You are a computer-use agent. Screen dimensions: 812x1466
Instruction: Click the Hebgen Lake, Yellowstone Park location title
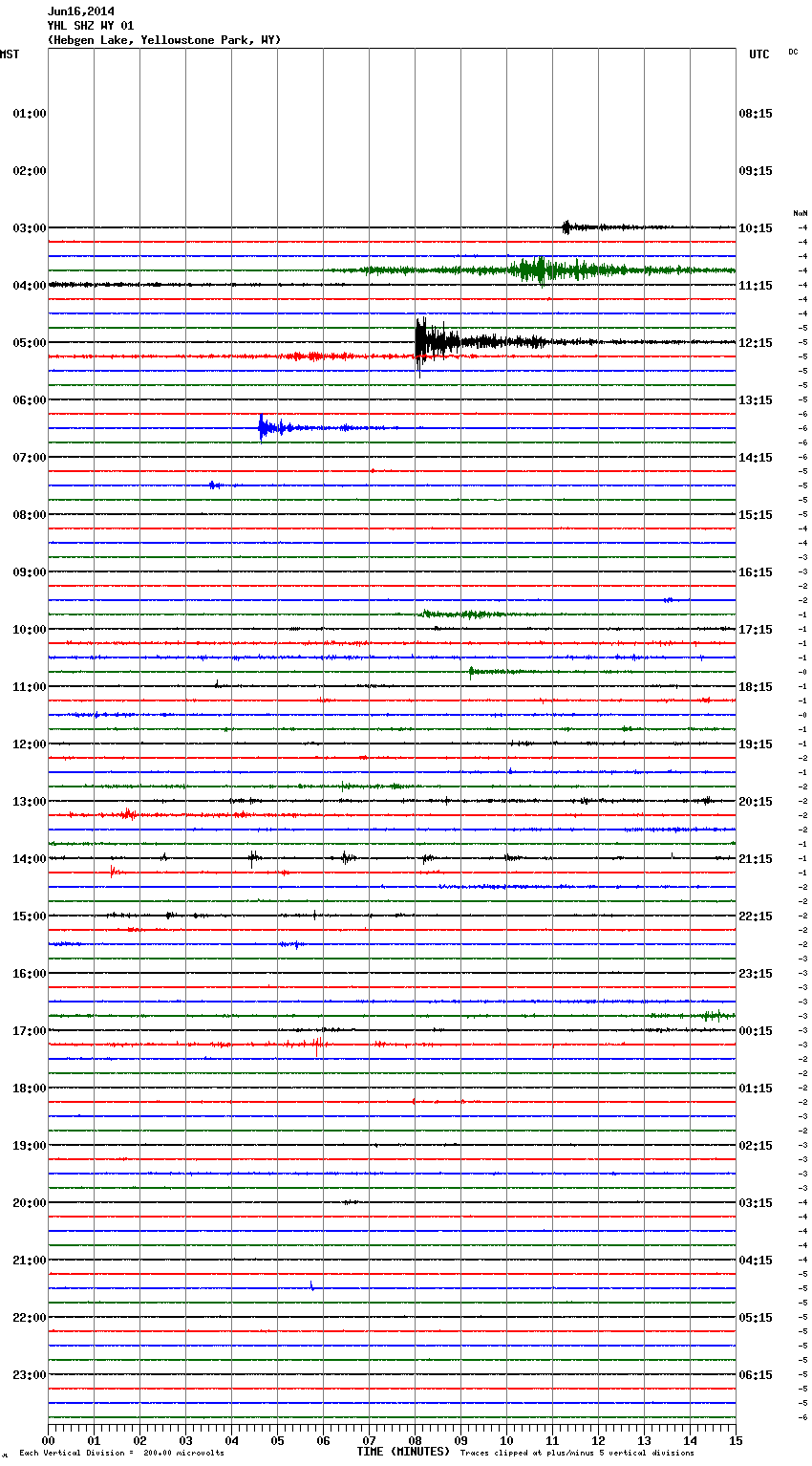coord(164,40)
